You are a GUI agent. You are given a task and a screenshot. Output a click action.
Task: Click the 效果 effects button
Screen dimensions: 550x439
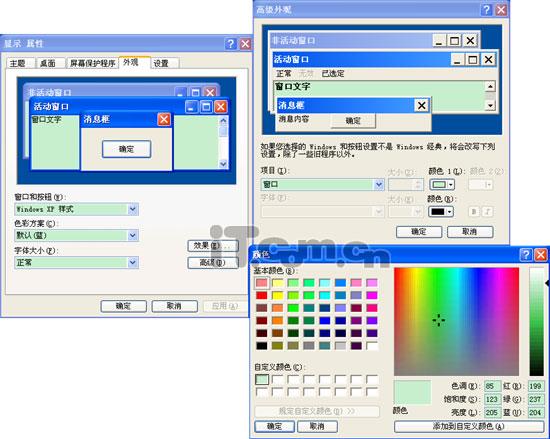[x=213, y=246]
